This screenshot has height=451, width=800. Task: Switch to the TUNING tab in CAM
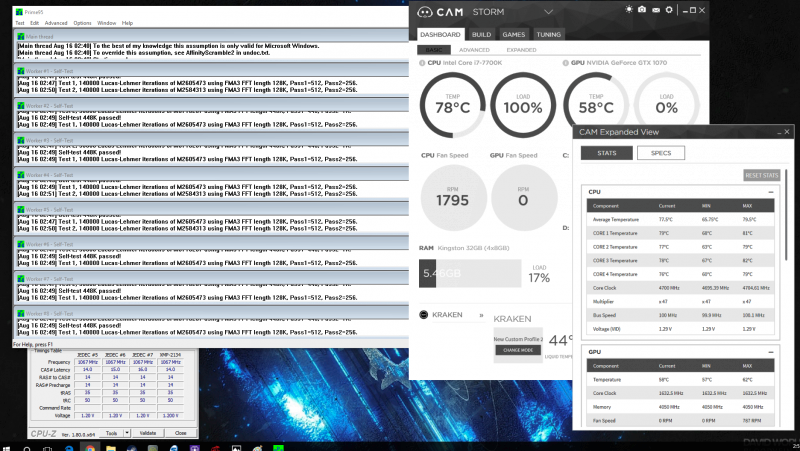click(548, 35)
